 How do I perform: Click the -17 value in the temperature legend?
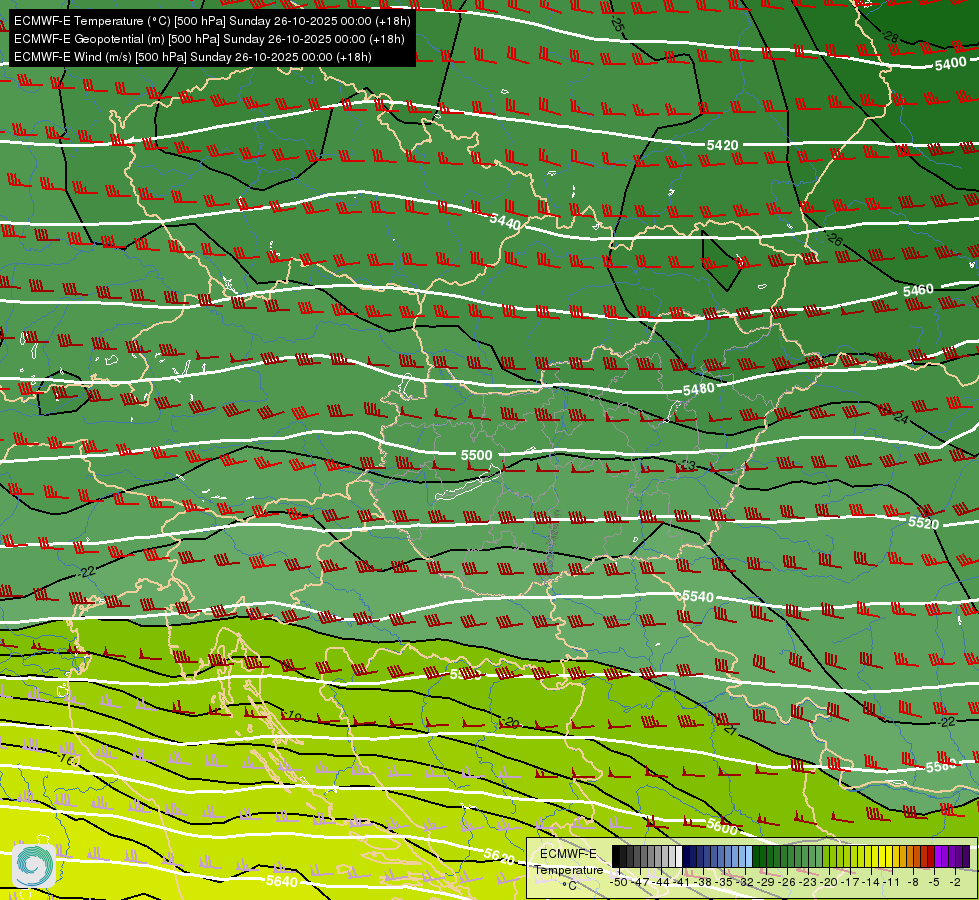[850, 883]
